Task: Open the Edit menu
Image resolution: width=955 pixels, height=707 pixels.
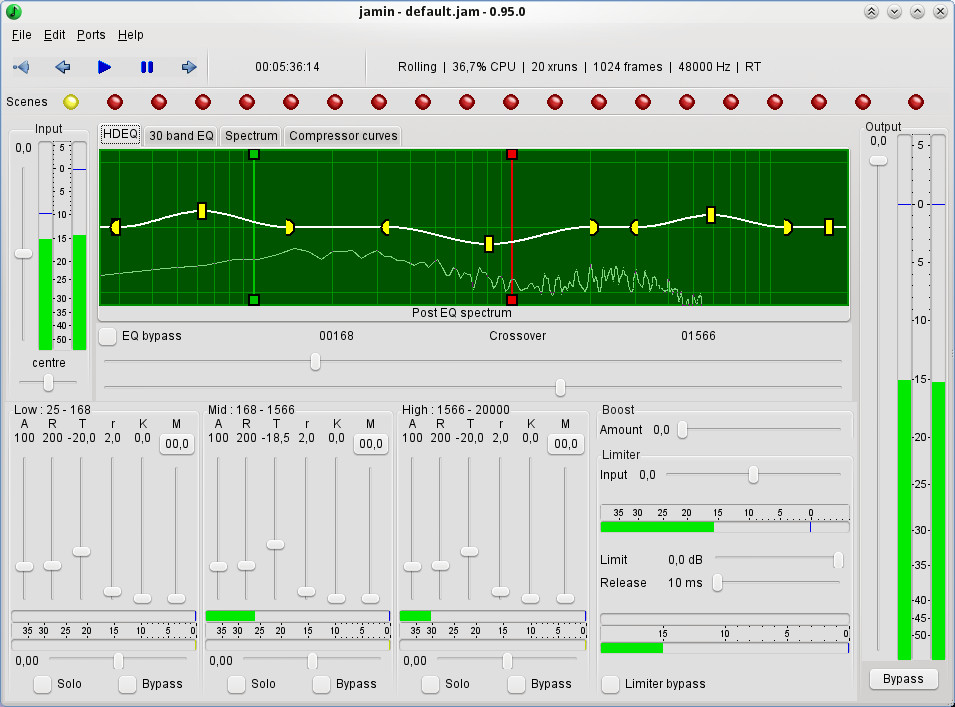Action: (54, 35)
